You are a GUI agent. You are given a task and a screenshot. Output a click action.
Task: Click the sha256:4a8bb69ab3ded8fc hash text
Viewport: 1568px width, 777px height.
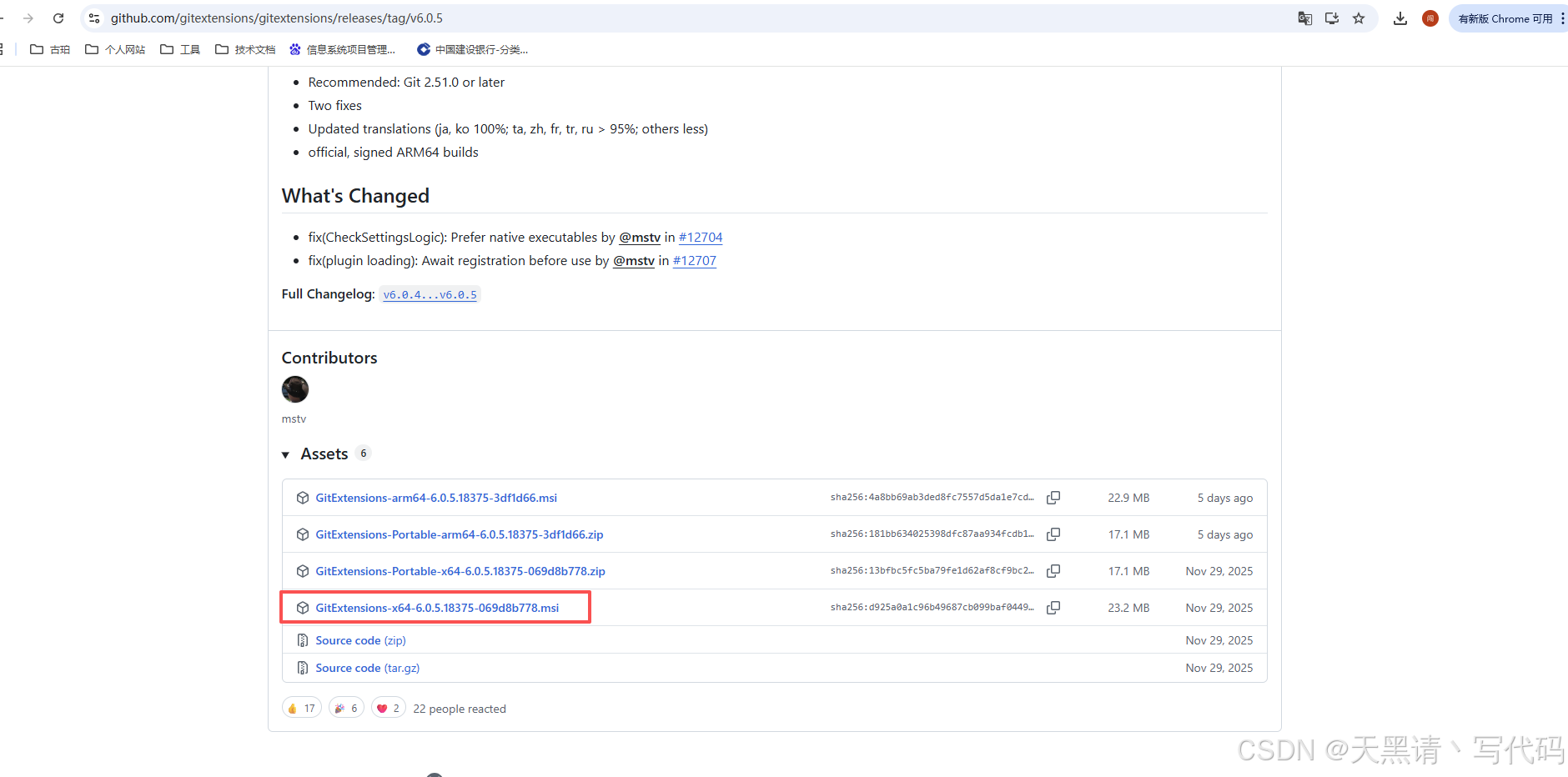coord(932,498)
